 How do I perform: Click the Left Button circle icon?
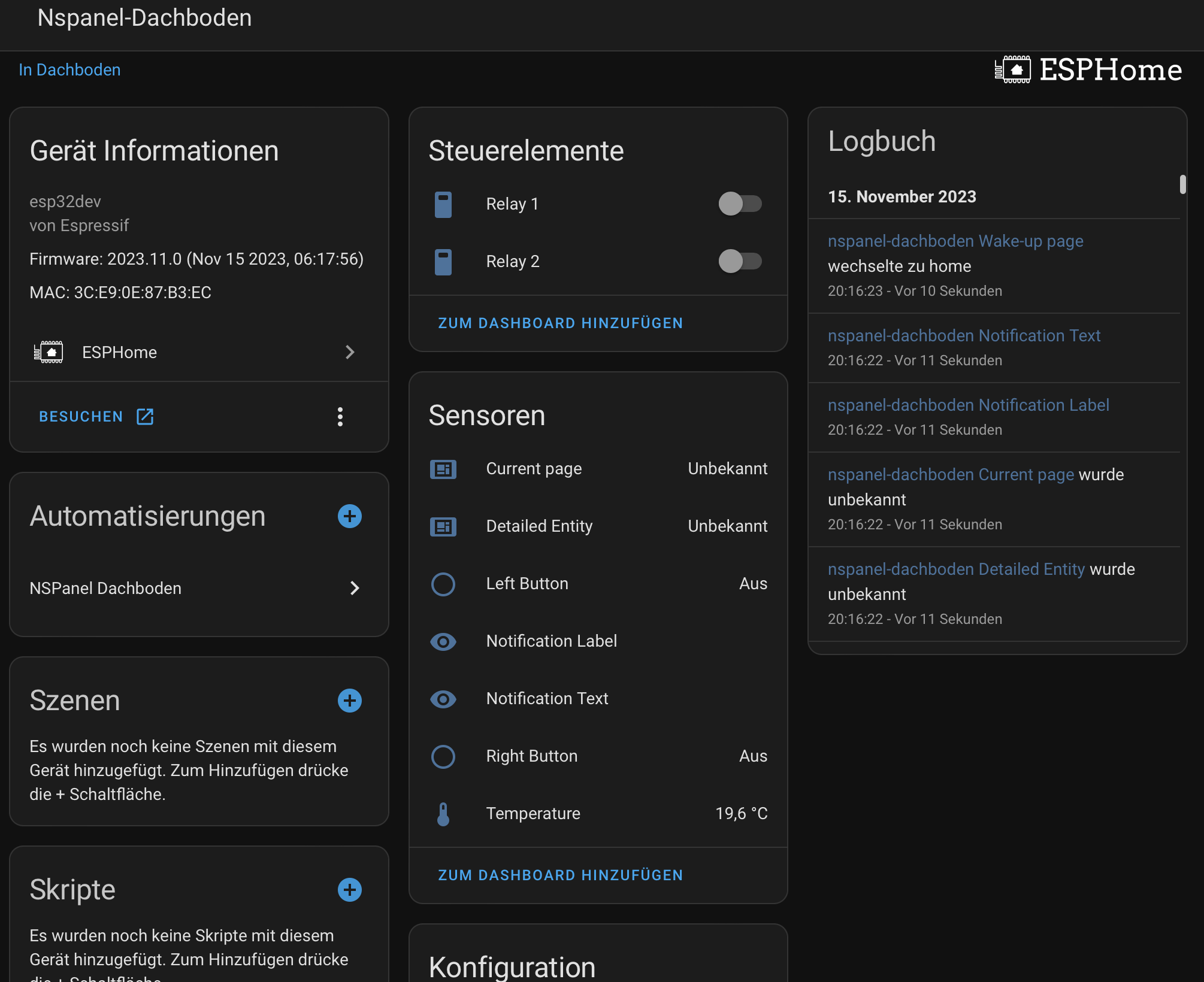(443, 584)
